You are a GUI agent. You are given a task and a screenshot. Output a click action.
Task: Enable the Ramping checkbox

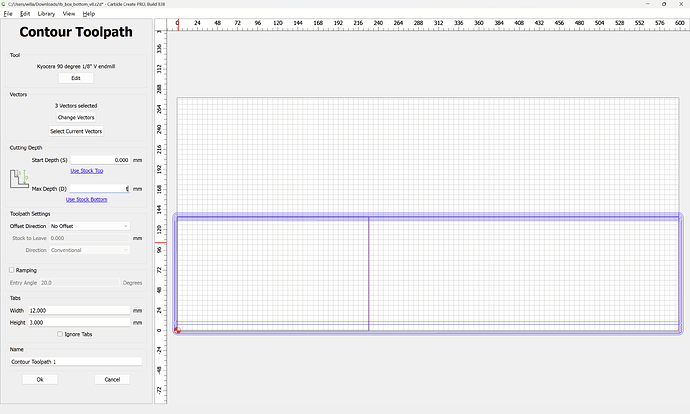click(x=11, y=270)
